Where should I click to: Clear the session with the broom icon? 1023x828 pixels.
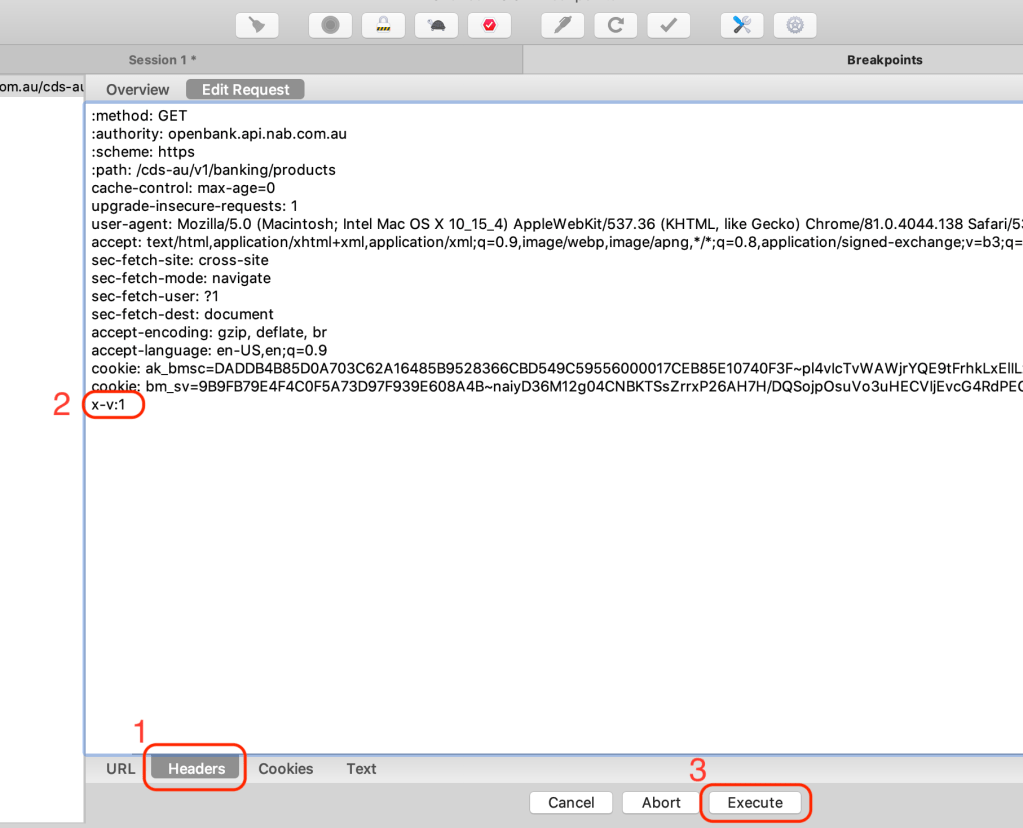[257, 25]
